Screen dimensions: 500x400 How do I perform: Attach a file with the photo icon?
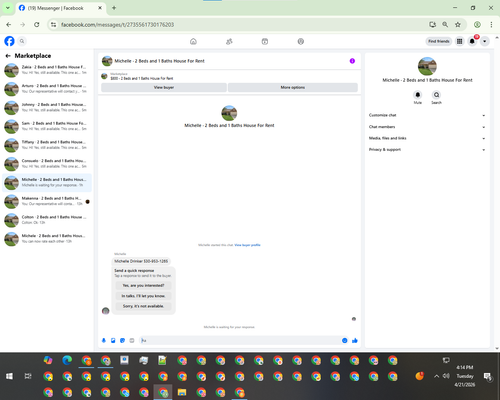click(x=113, y=340)
